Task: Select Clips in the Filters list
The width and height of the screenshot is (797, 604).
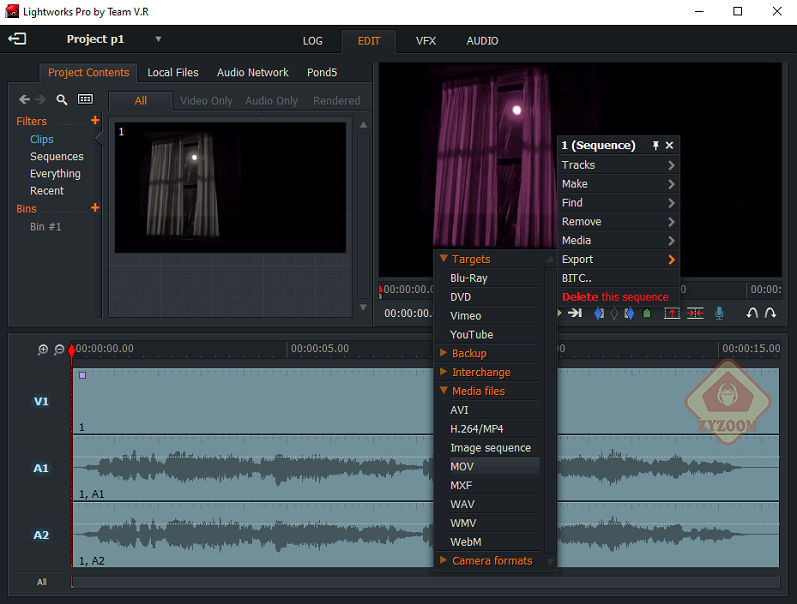Action: 42,139
